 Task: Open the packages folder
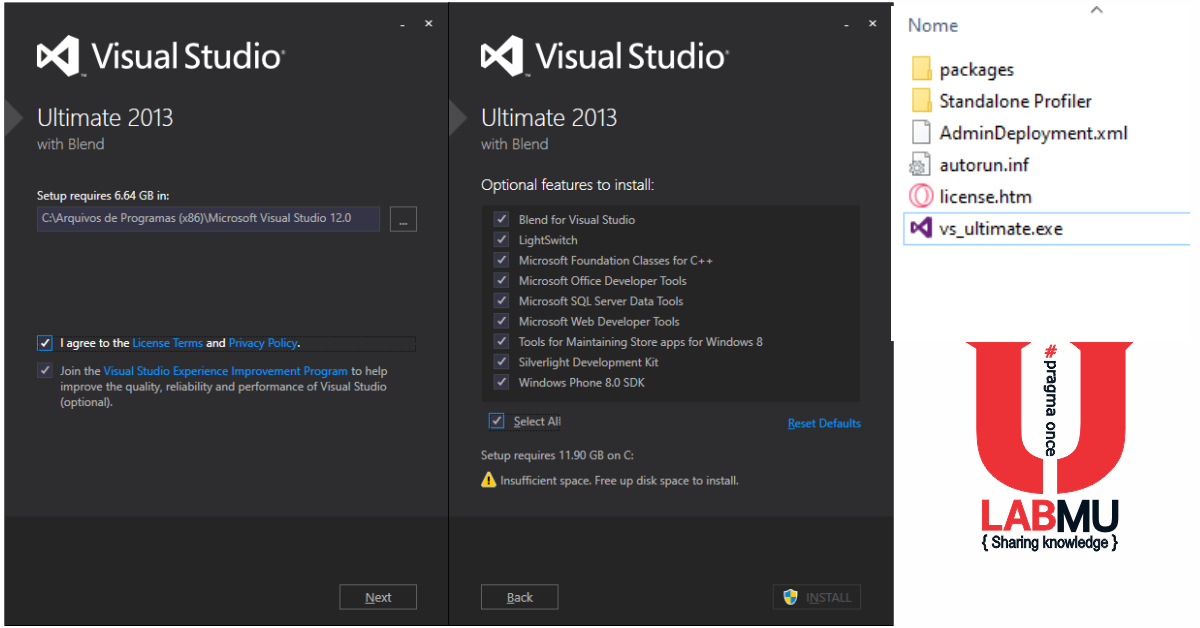pos(977,68)
